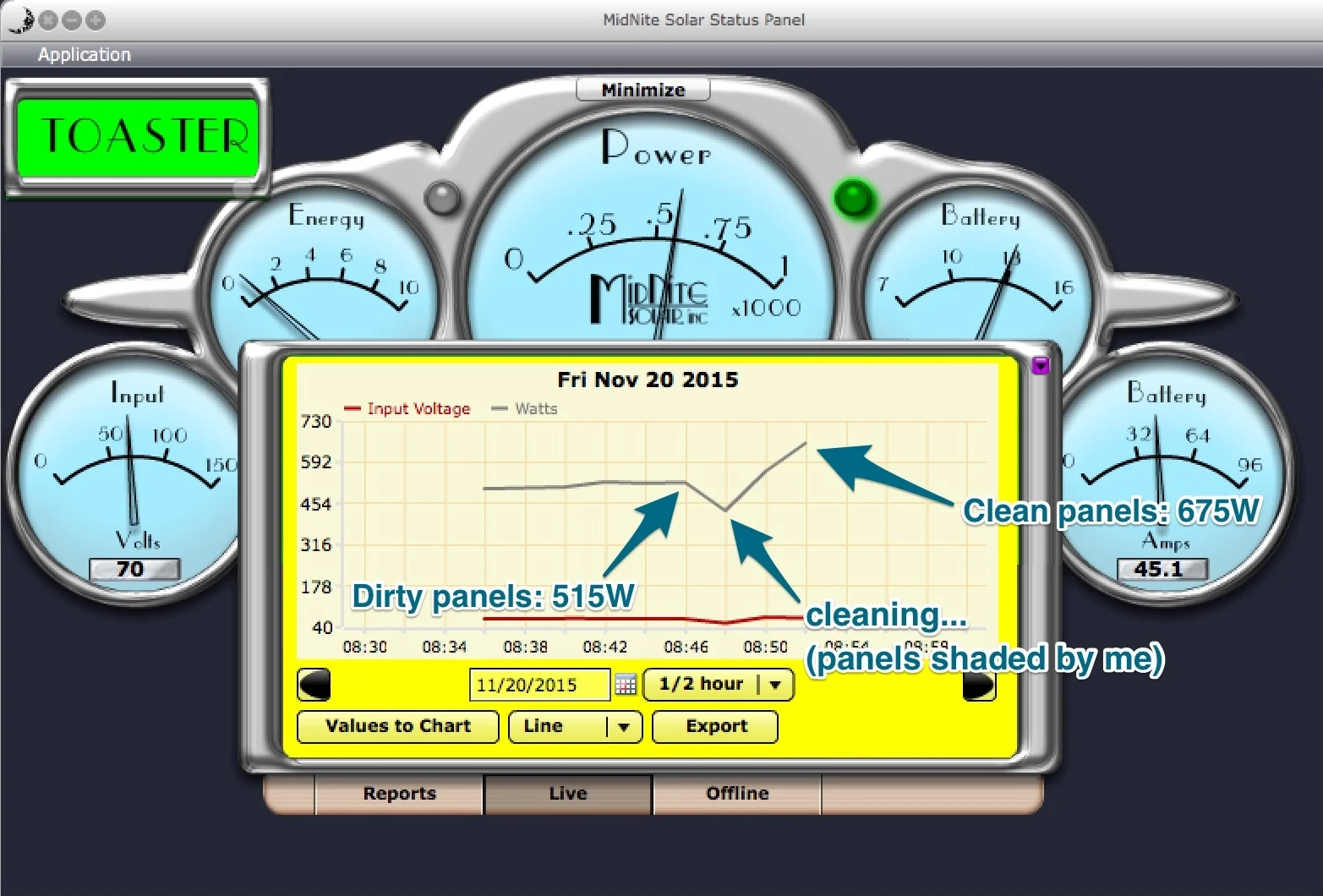Click the green status indicator light

point(854,199)
